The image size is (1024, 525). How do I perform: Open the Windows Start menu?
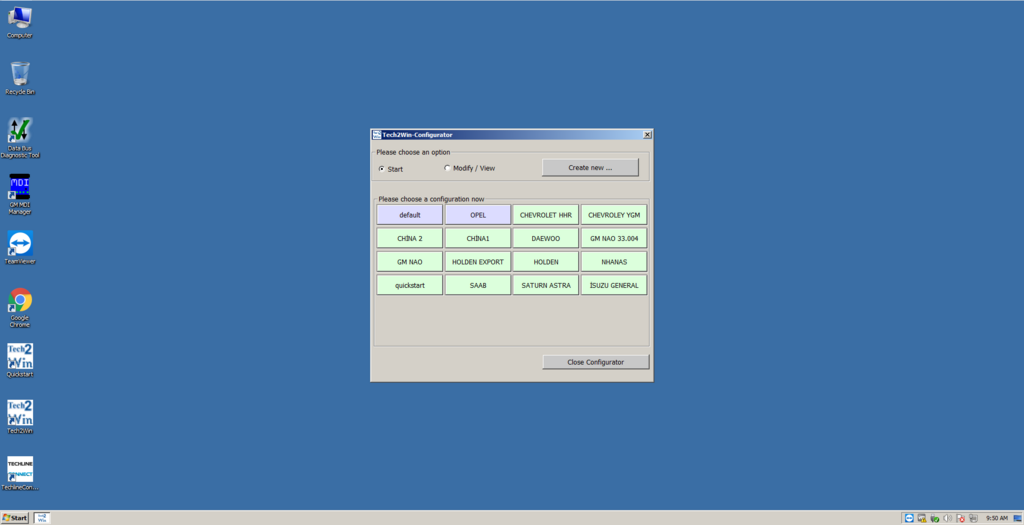click(x=15, y=518)
